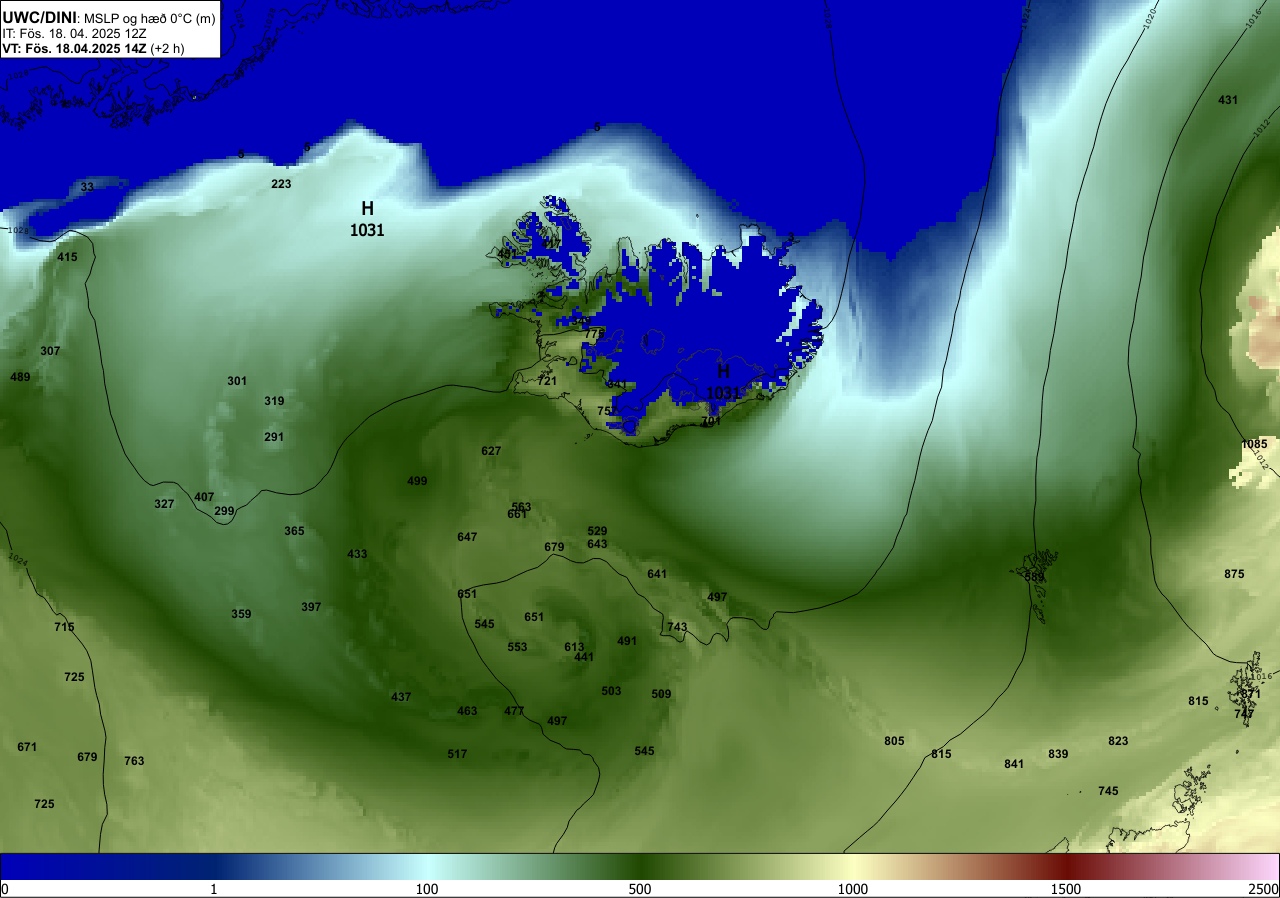Select the 291 value label
1280x898 pixels.
pyautogui.click(x=274, y=437)
